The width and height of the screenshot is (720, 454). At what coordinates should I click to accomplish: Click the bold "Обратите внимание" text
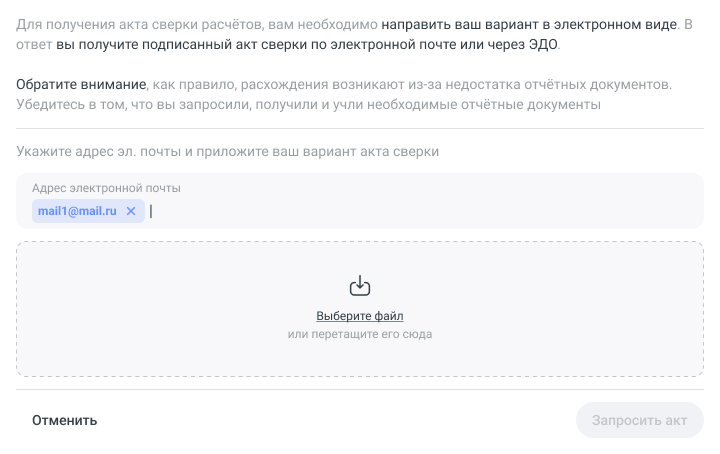82,84
